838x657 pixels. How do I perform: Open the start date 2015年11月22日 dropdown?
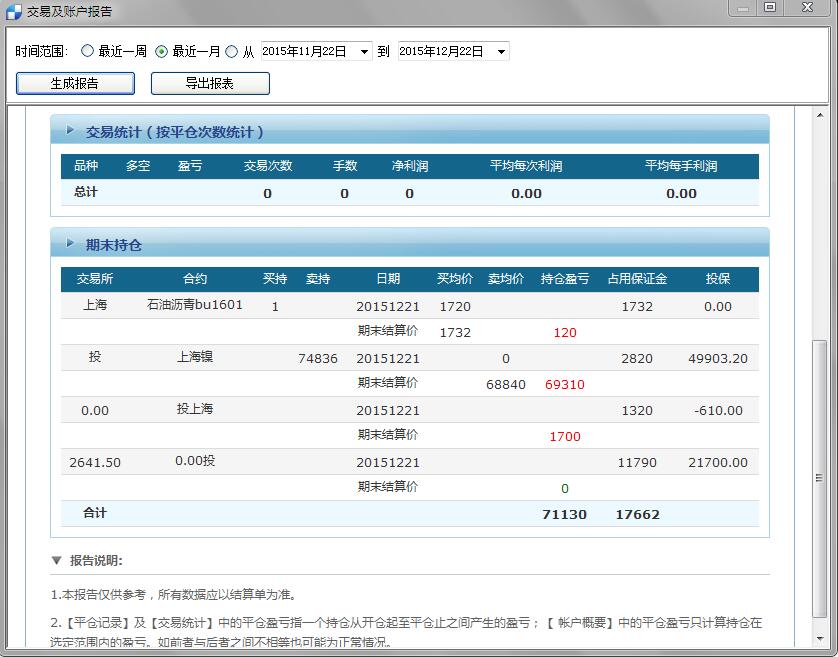click(x=362, y=51)
